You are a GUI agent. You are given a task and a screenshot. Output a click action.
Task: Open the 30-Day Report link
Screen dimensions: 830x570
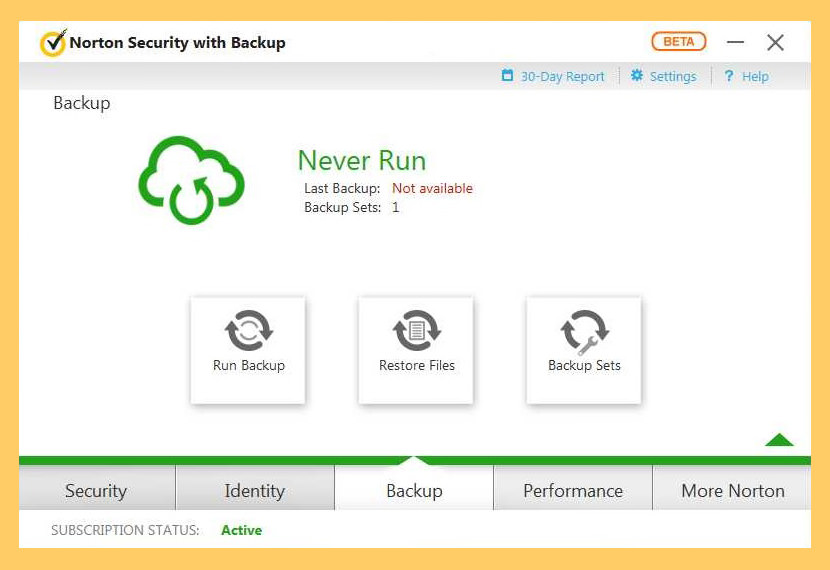coord(562,77)
